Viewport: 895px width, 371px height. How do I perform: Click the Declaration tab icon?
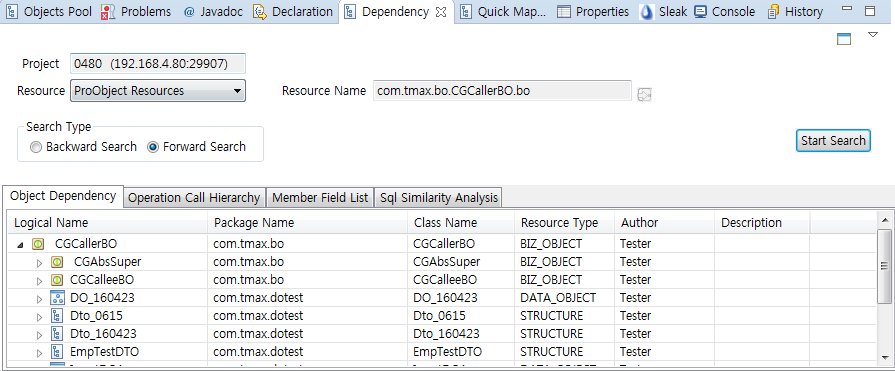tap(260, 12)
